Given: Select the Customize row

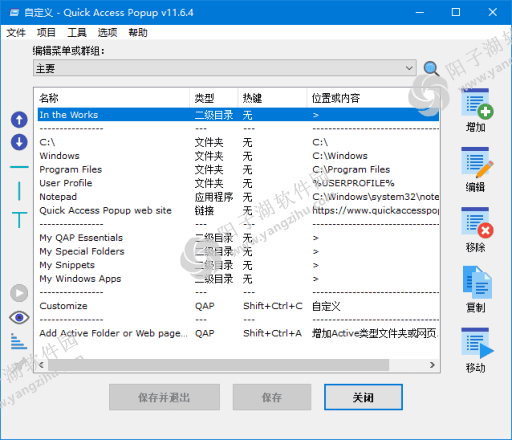Looking at the screenshot, I should click(x=238, y=306).
